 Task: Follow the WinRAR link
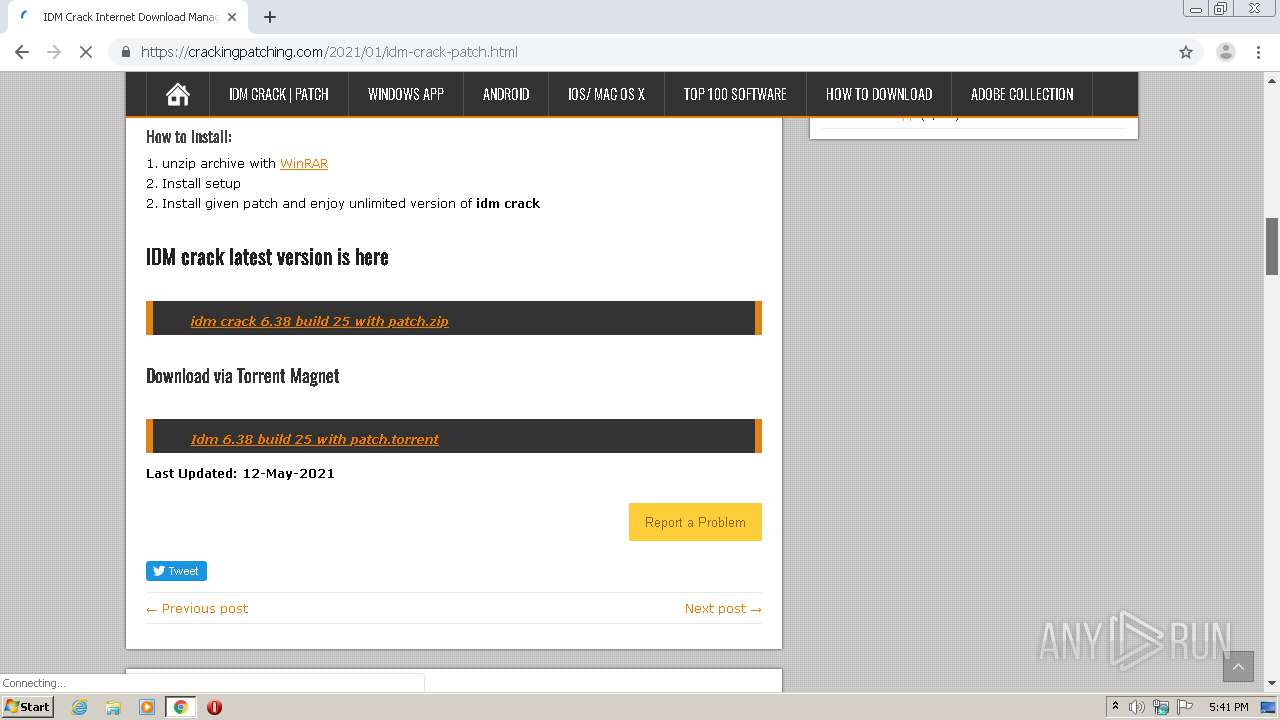tap(304, 163)
